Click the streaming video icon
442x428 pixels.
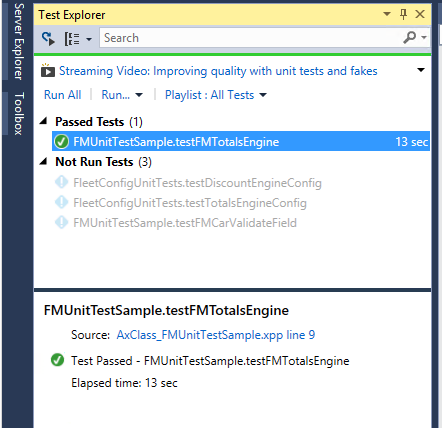[x=48, y=71]
